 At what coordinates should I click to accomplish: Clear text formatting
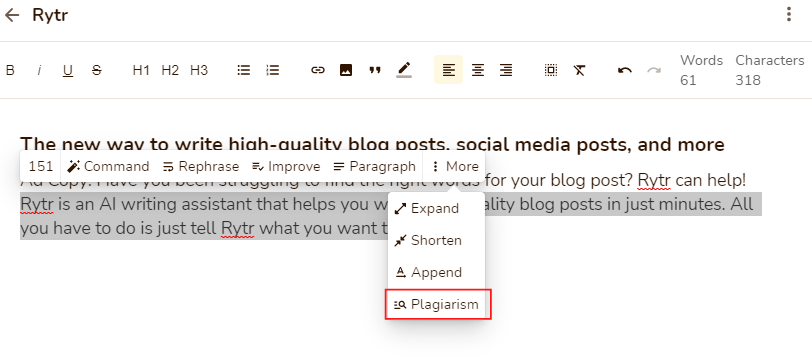[579, 70]
